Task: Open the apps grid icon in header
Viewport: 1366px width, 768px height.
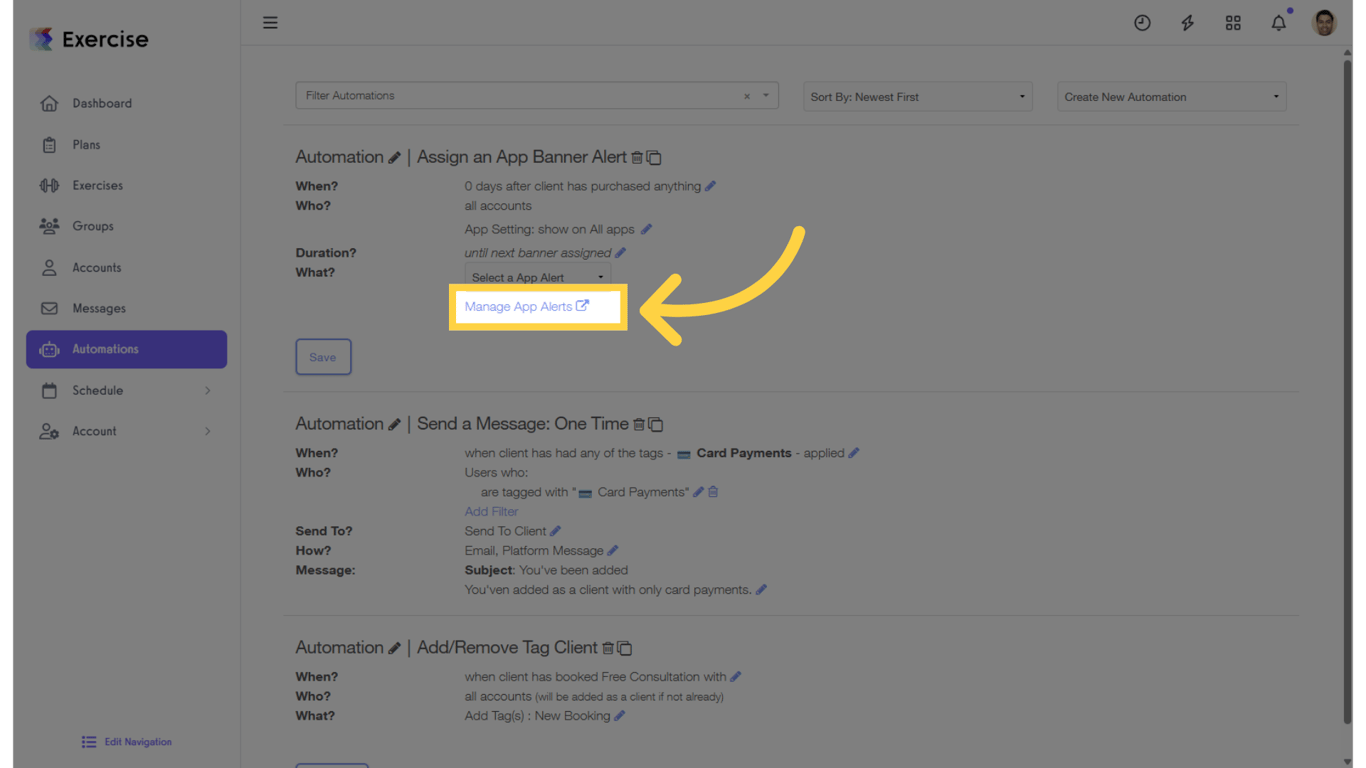Action: tap(1233, 23)
